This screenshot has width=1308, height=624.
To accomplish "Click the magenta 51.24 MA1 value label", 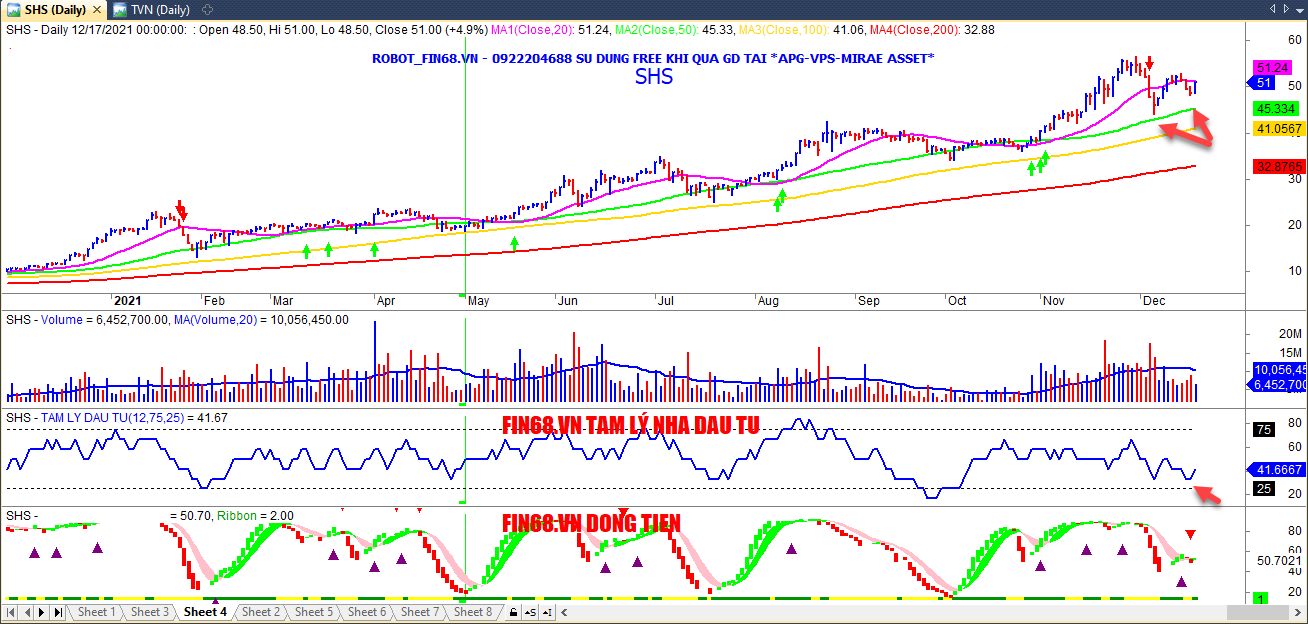I will (1271, 68).
